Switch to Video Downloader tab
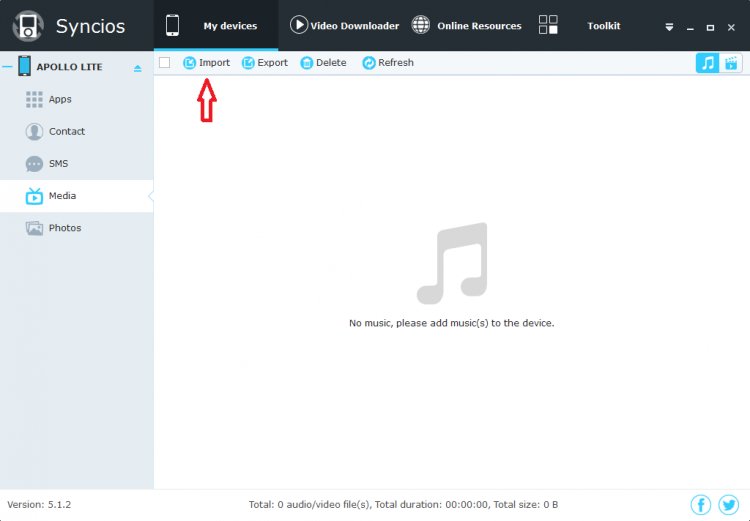The width and height of the screenshot is (750, 521). pos(344,26)
